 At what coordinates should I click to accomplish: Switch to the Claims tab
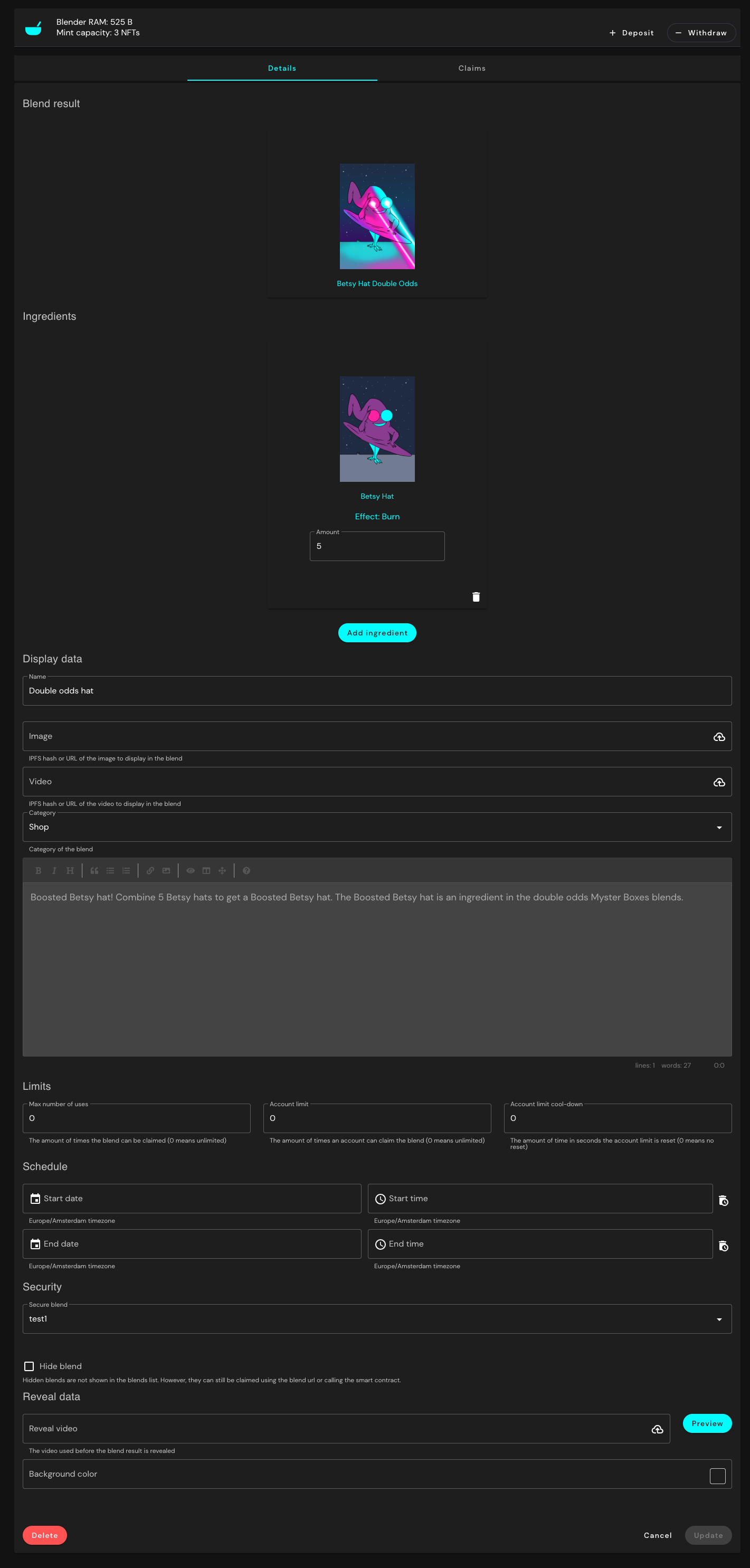(x=472, y=68)
